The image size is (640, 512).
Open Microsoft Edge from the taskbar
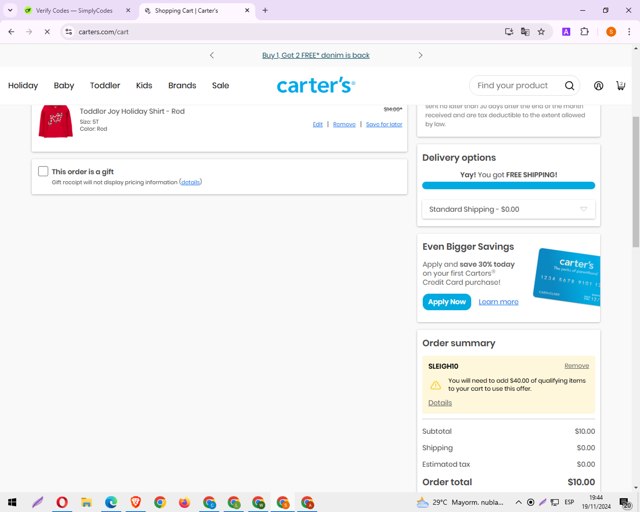click(111, 502)
